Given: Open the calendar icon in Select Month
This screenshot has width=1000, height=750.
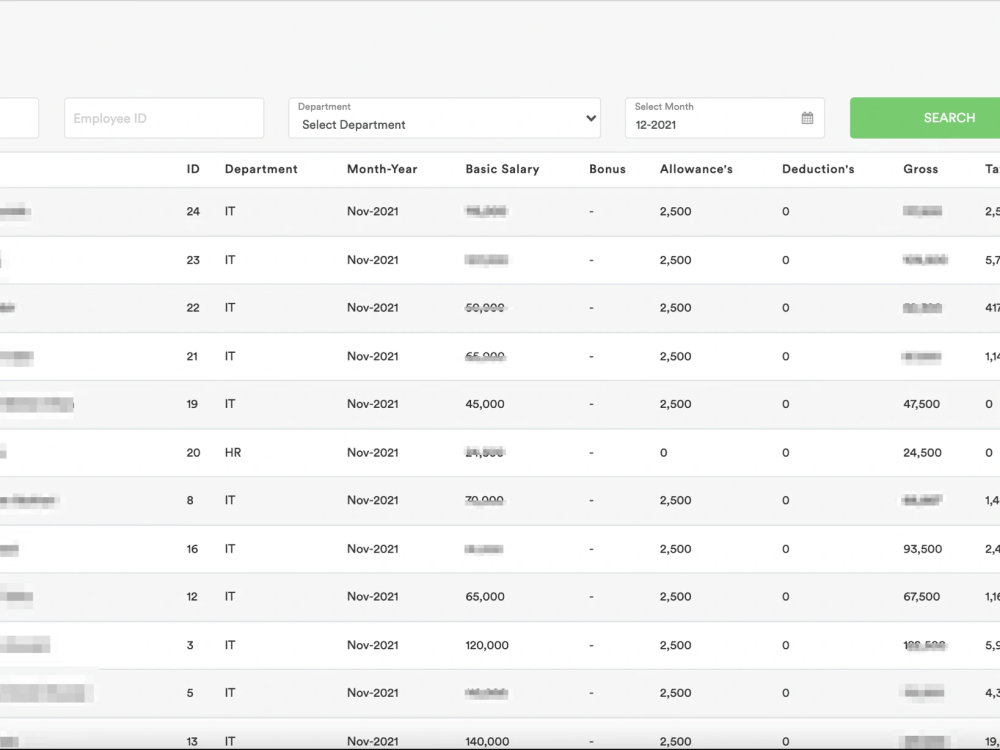Looking at the screenshot, I should pyautogui.click(x=807, y=118).
